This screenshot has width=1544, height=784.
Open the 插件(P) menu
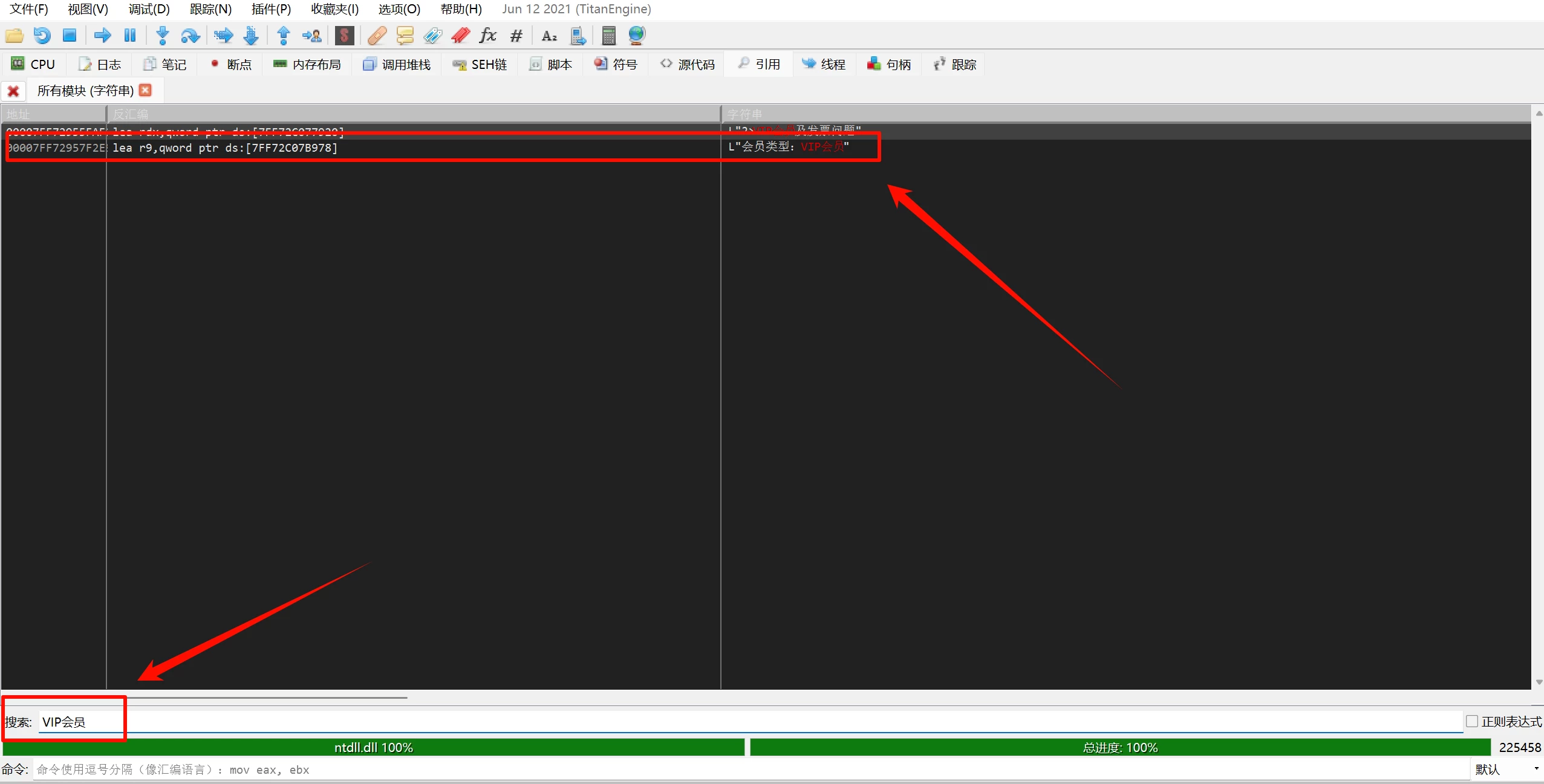click(x=270, y=9)
